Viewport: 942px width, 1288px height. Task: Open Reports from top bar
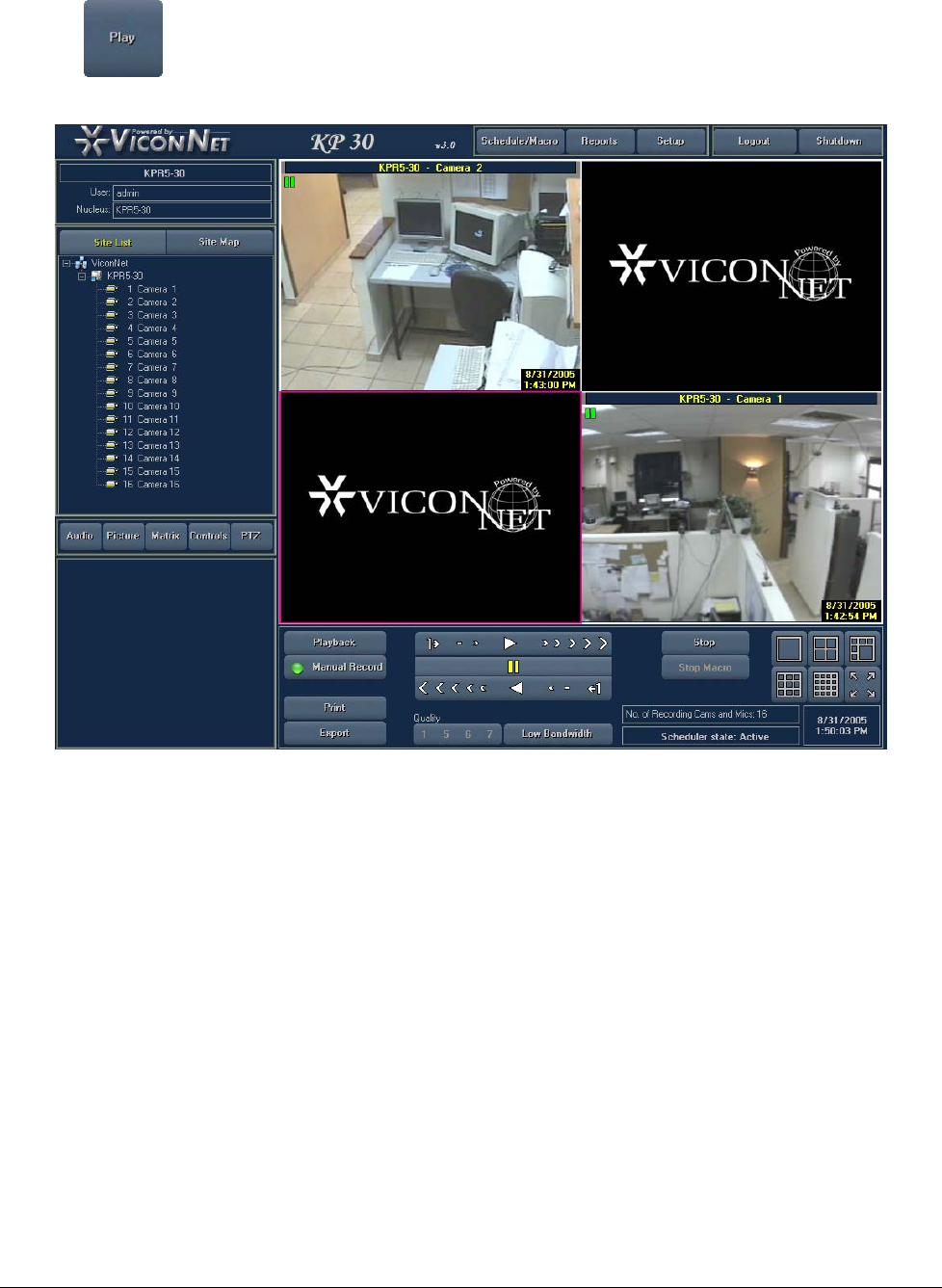pos(599,141)
